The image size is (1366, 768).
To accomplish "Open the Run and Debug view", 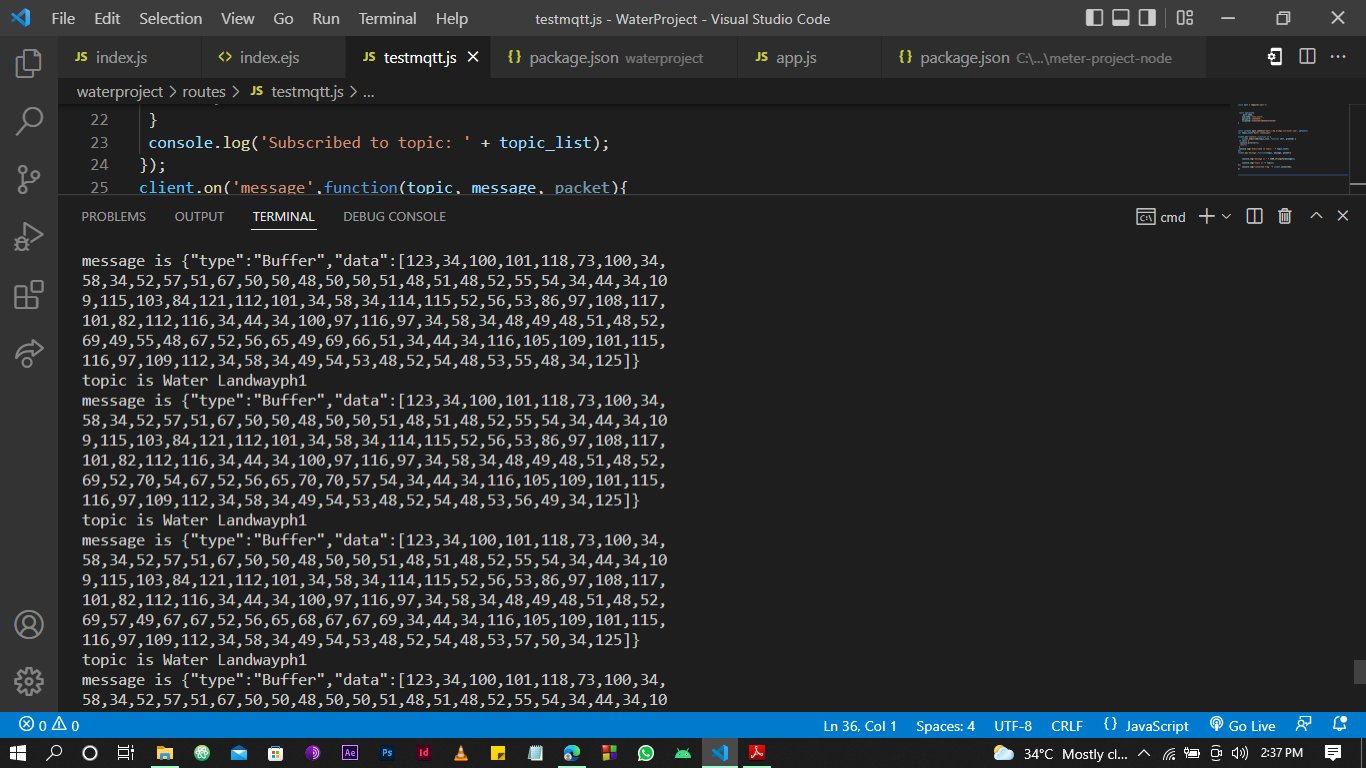I will [x=29, y=238].
